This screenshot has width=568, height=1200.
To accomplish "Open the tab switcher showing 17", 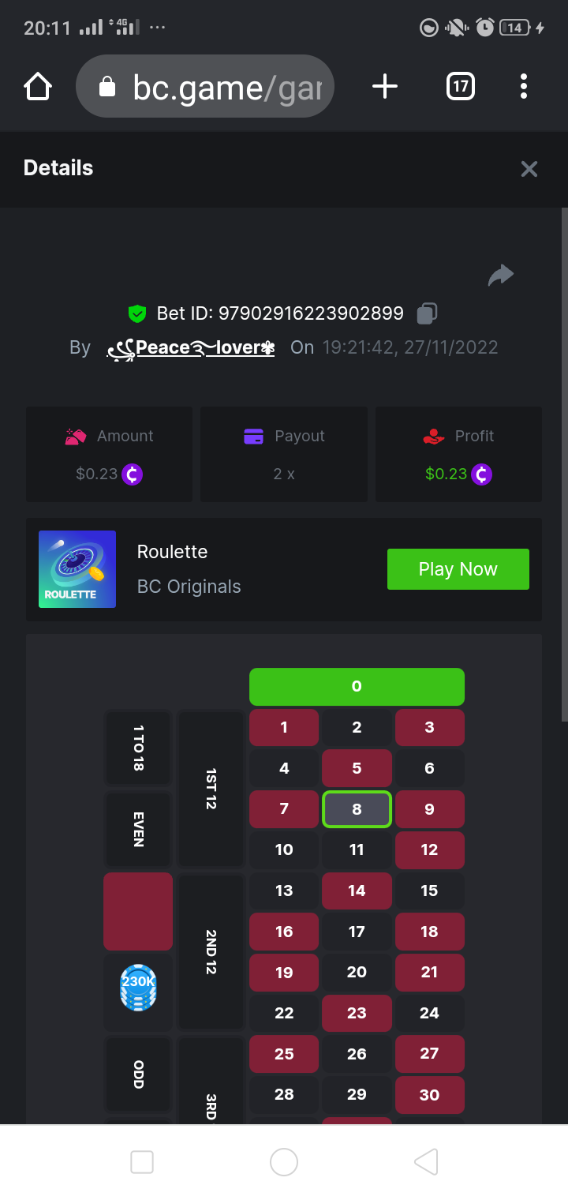I will click(x=460, y=87).
